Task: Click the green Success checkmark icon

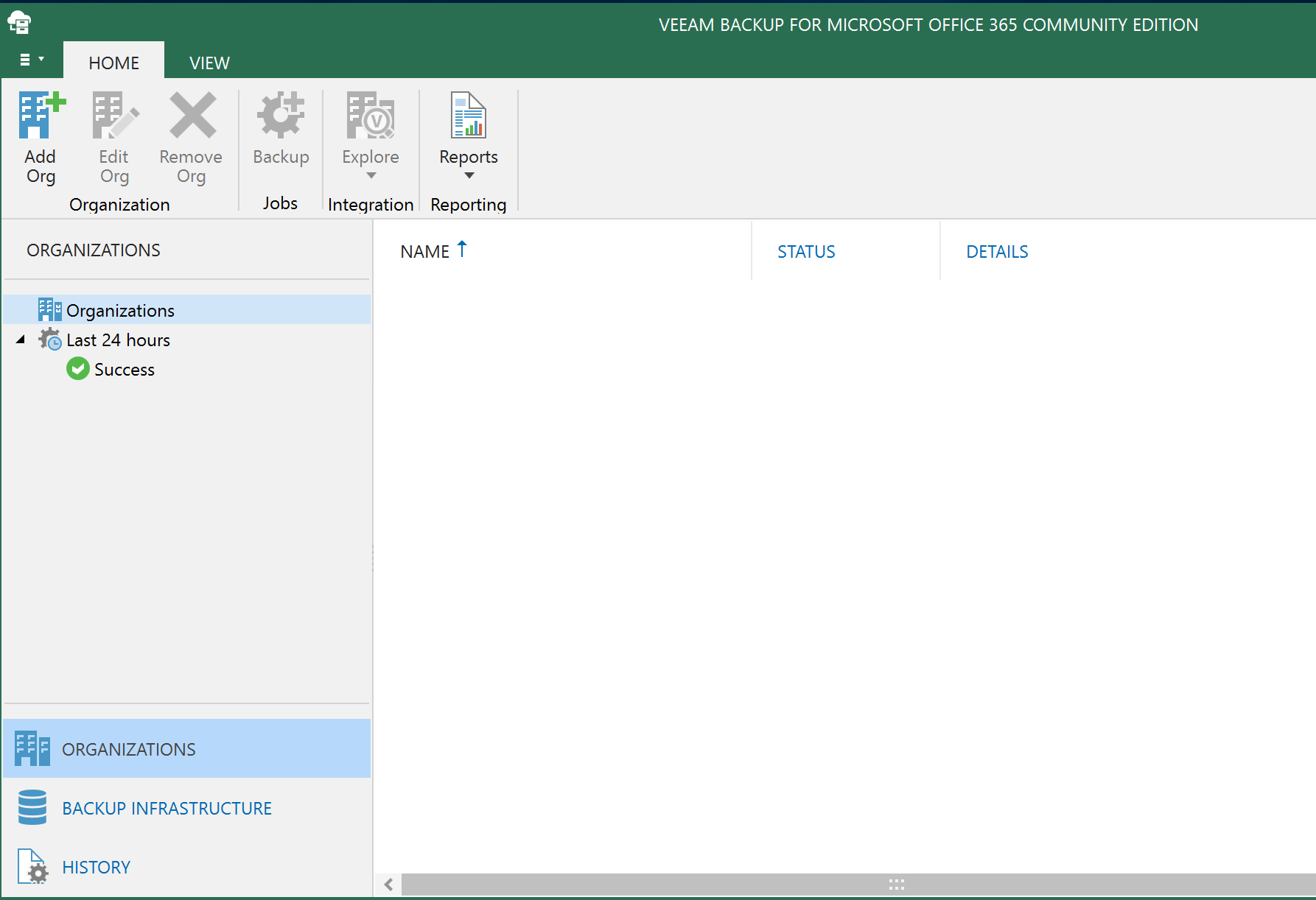Action: coord(78,368)
